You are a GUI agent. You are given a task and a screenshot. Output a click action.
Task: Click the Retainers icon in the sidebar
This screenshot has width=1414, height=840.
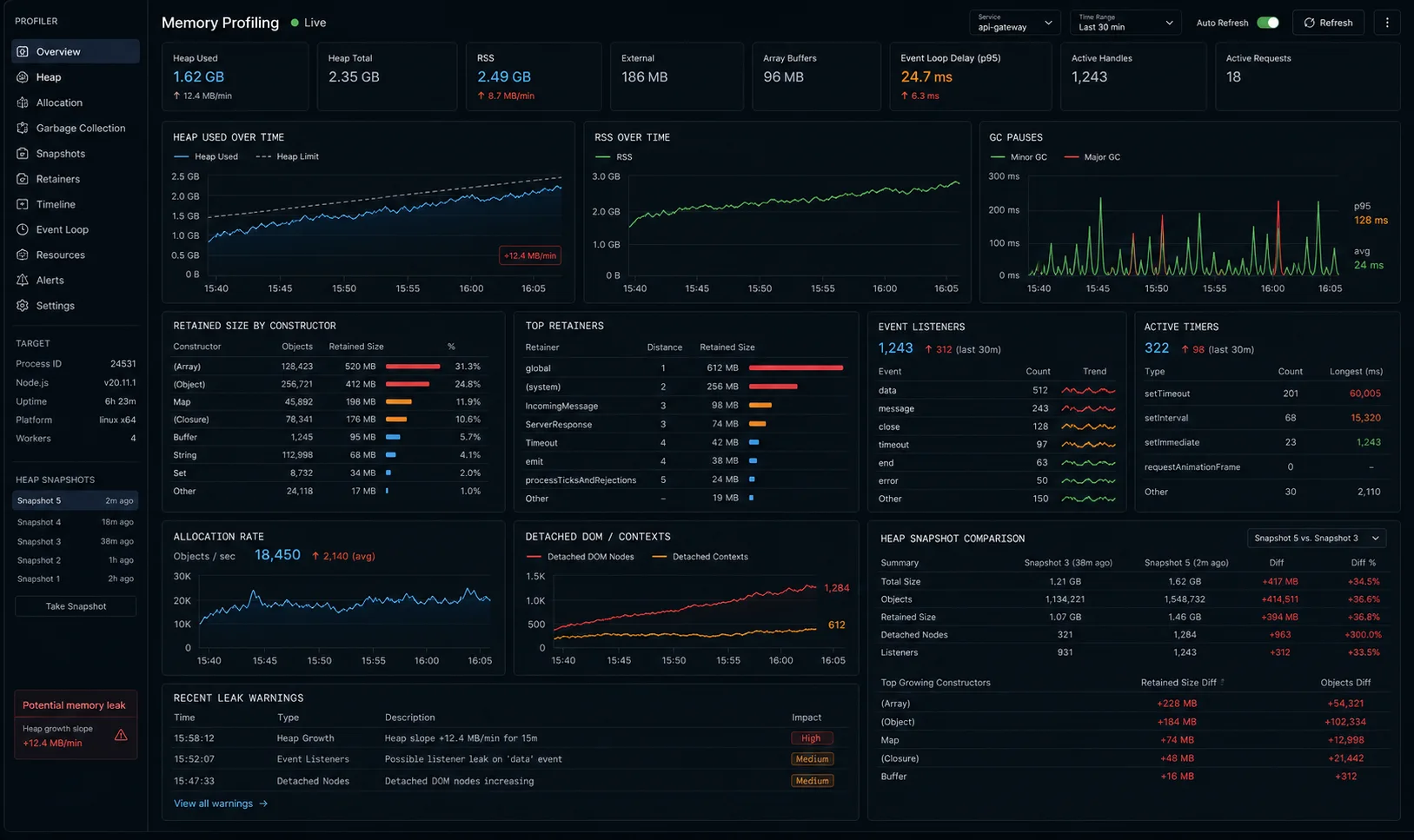point(23,179)
